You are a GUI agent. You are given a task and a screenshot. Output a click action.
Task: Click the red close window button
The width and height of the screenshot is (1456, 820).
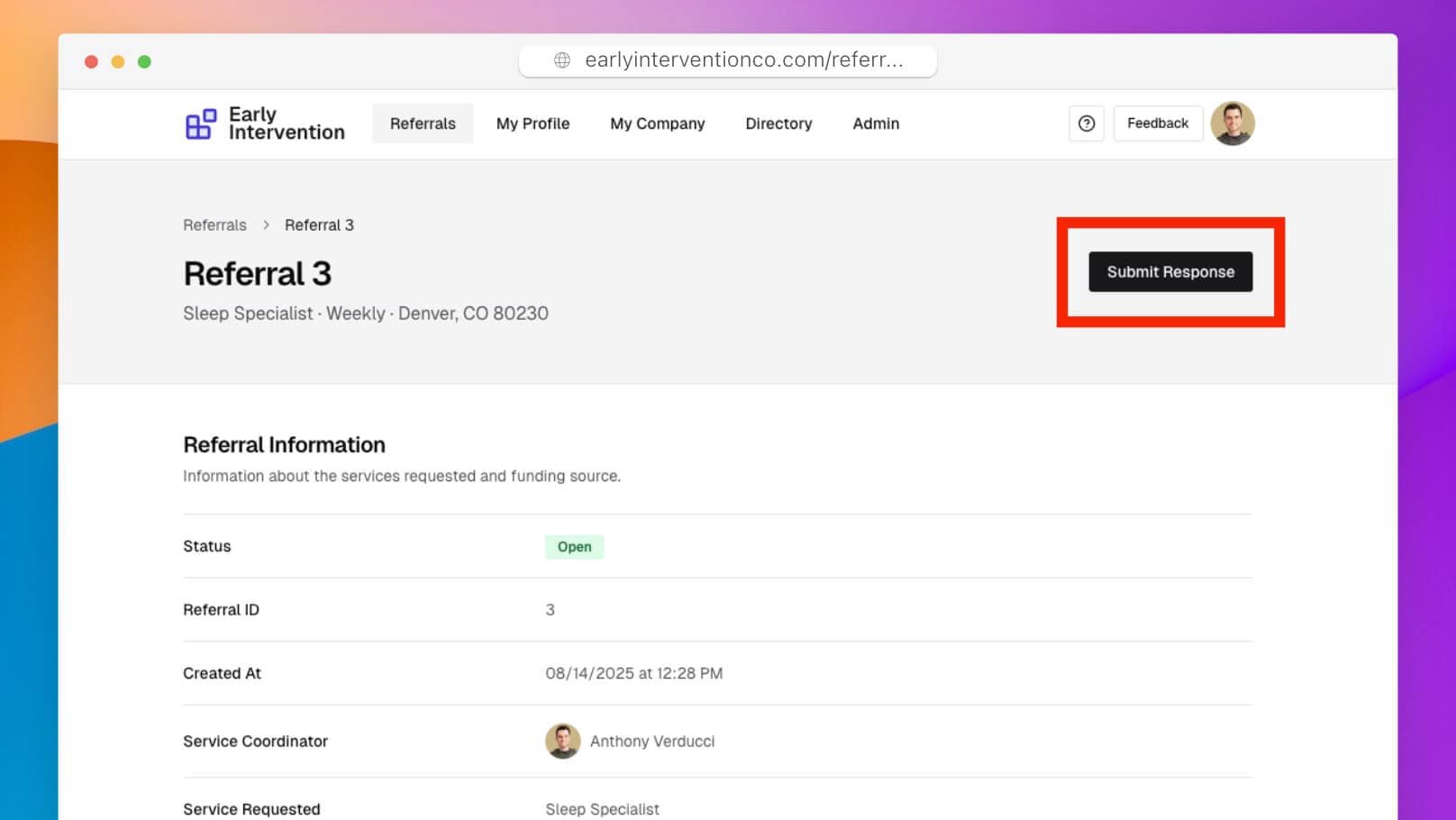pyautogui.click(x=91, y=62)
